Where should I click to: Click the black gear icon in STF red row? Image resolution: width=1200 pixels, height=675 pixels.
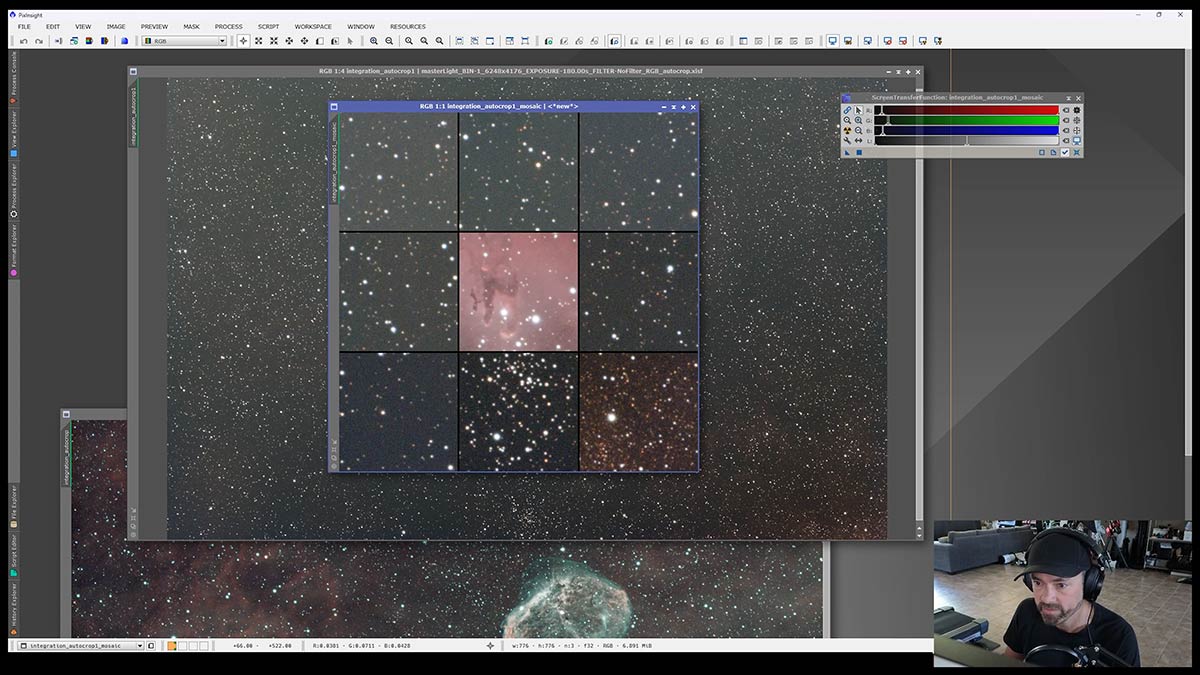[1077, 110]
